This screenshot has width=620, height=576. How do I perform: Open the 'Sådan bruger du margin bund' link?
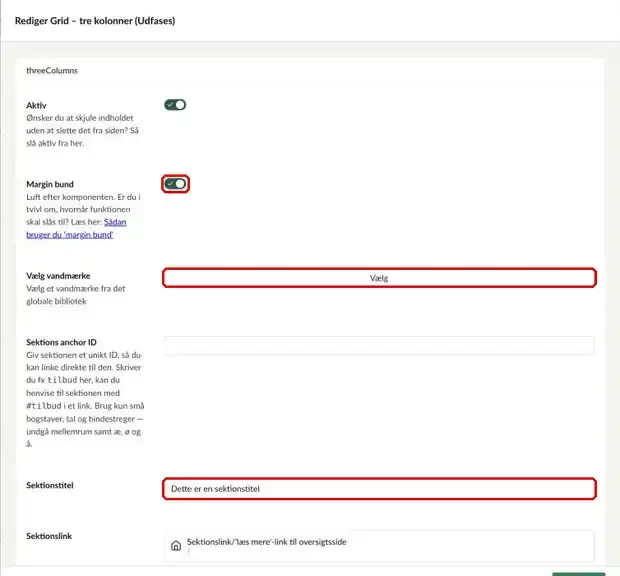coord(76,229)
